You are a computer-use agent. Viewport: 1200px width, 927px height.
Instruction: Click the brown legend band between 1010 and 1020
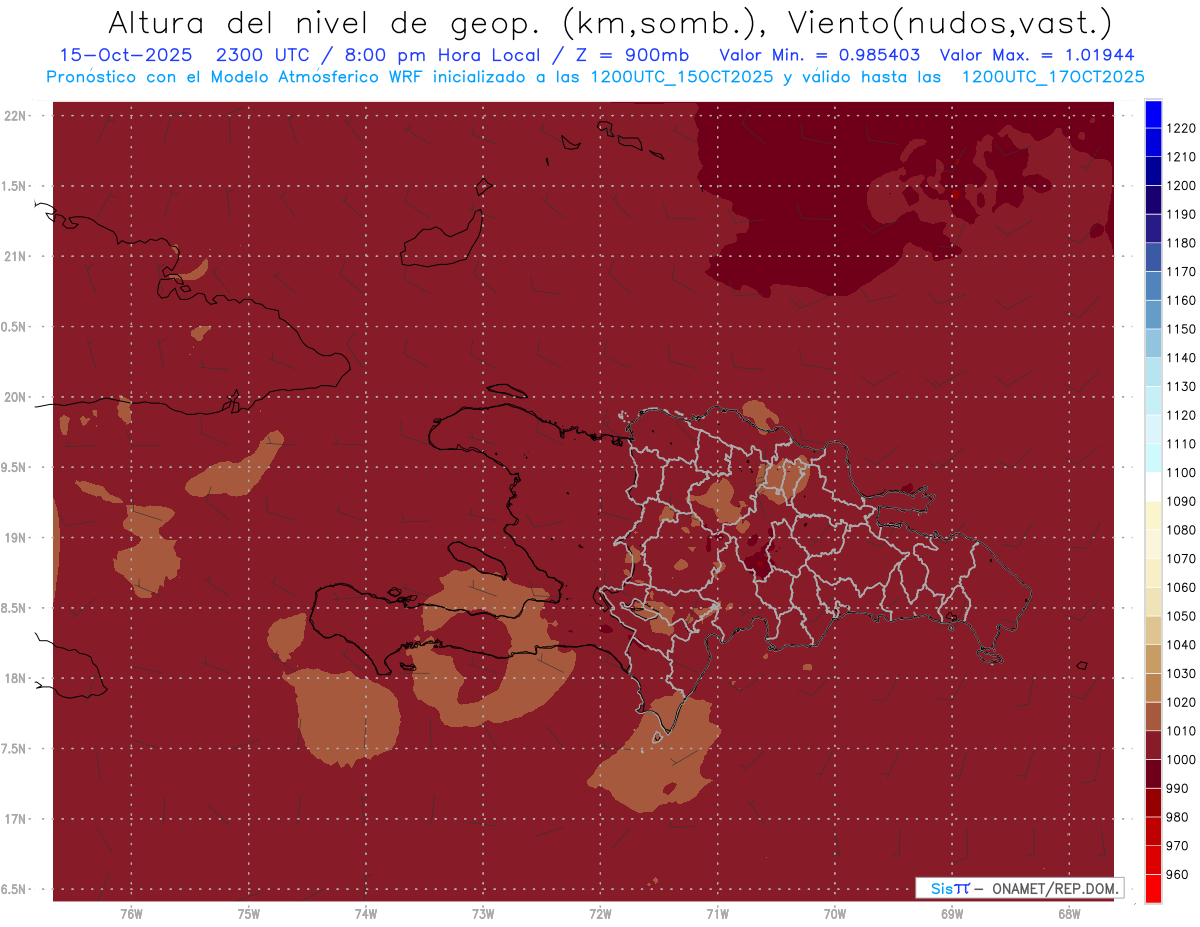pos(1153,716)
